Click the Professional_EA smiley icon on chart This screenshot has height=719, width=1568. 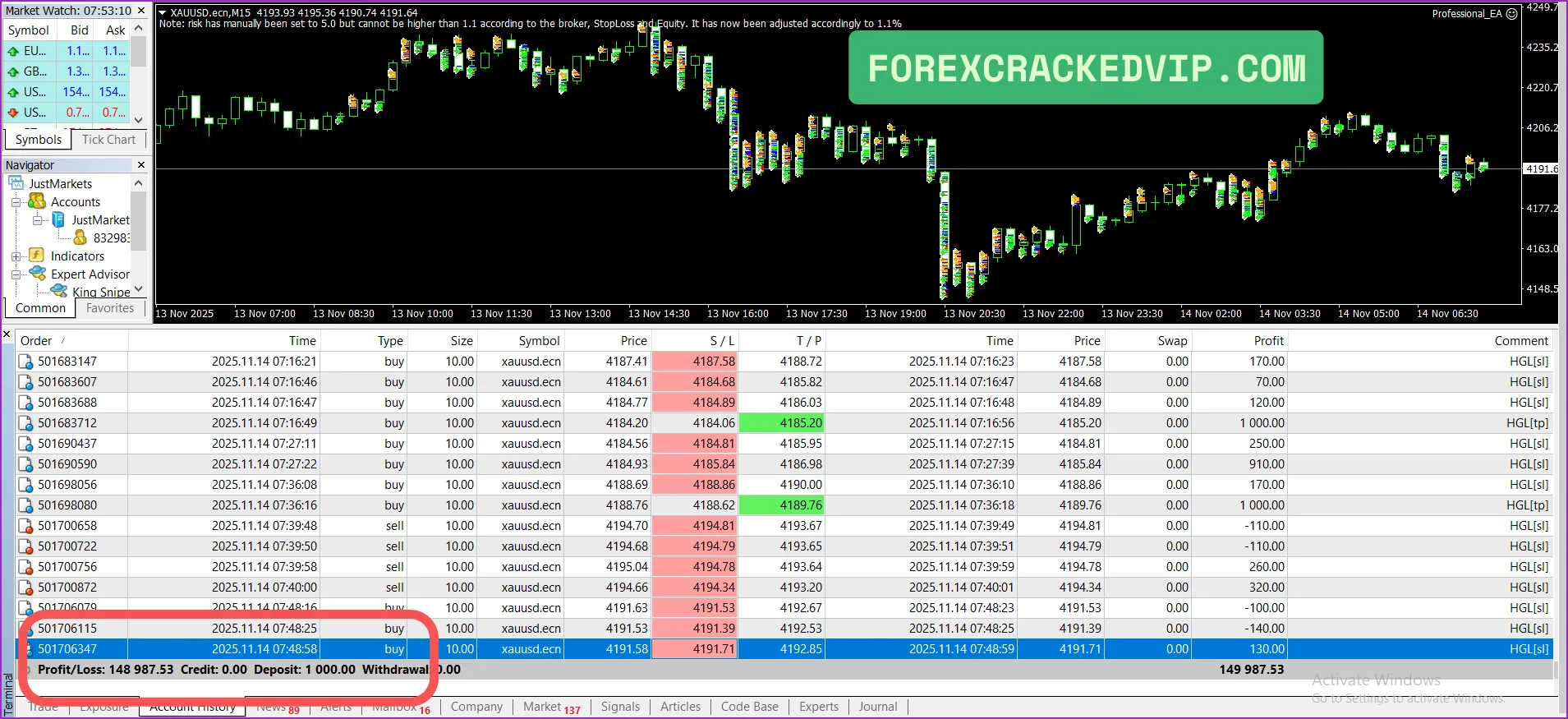click(x=1511, y=14)
